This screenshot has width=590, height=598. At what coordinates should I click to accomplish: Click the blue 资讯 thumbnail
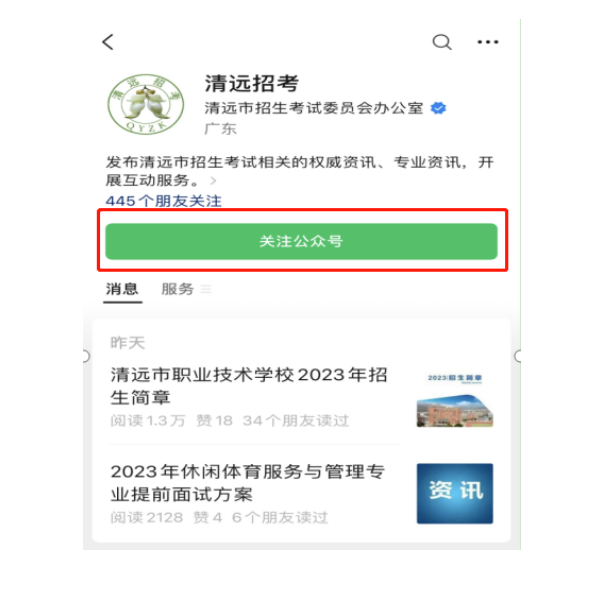(x=455, y=494)
